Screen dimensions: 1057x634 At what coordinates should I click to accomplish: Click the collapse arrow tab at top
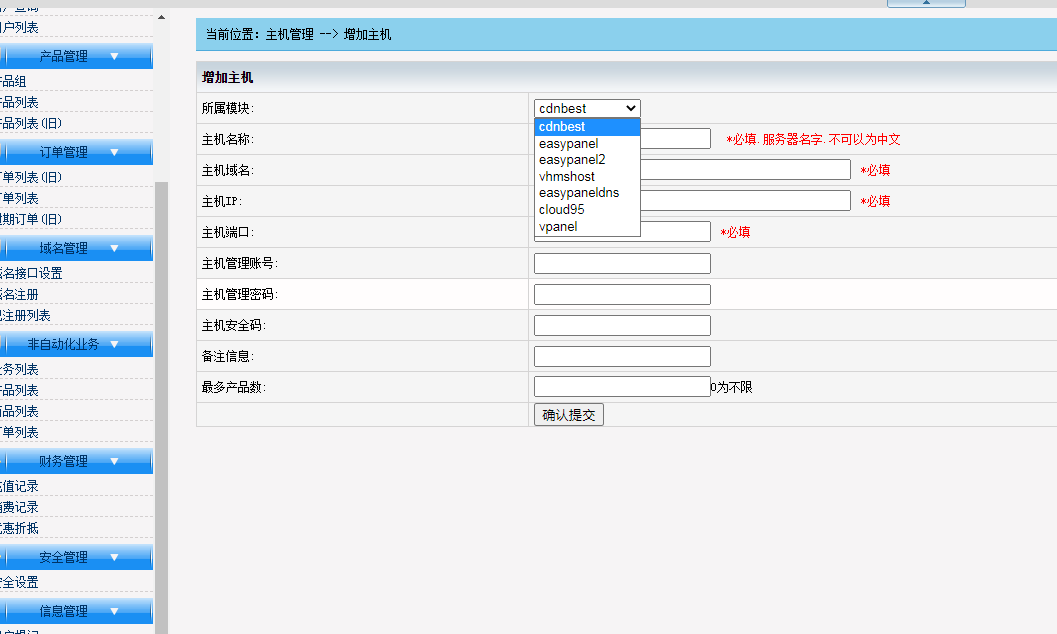click(926, 3)
